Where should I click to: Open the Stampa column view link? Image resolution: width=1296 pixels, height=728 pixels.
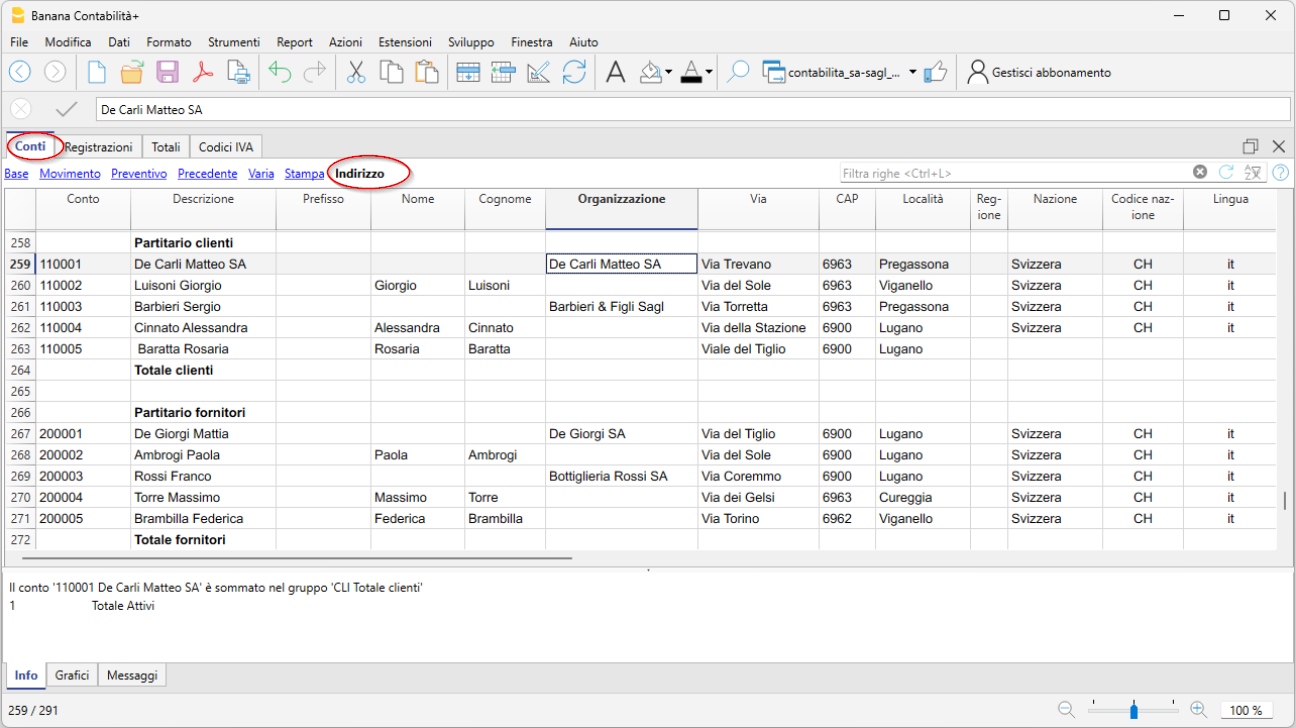(304, 173)
